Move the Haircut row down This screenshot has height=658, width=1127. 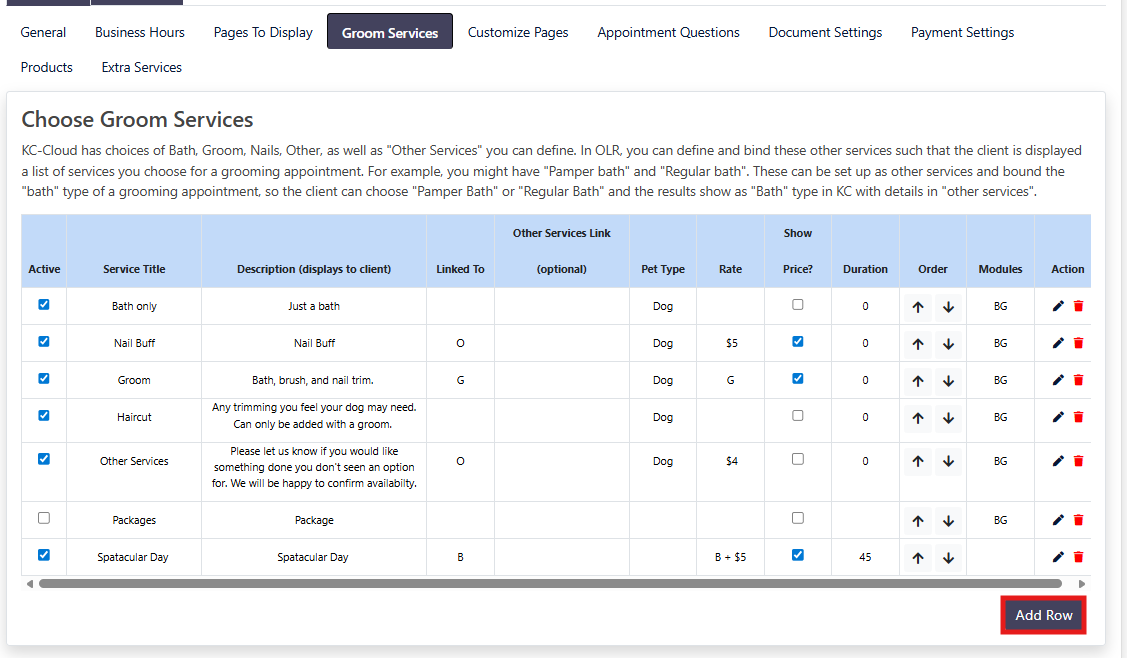[x=949, y=418]
